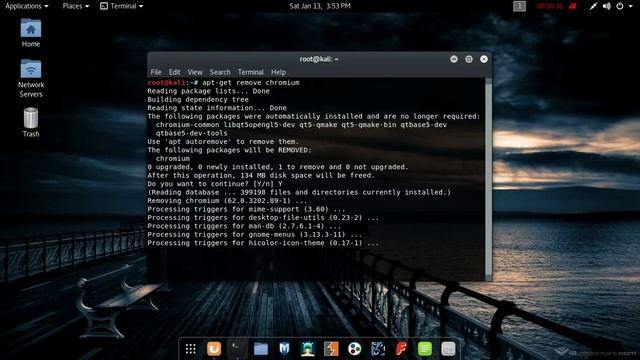Viewport: 640px width, 360px height.
Task: Open the View menu in the terminal window
Action: pyautogui.click(x=195, y=72)
